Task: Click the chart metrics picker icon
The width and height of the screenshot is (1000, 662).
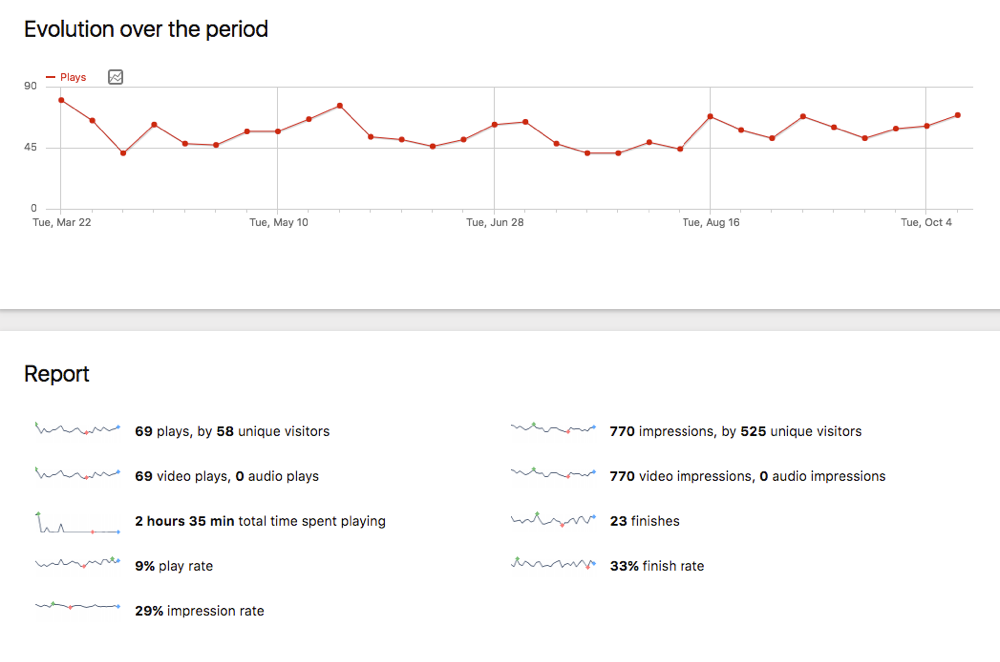Action: tap(115, 77)
